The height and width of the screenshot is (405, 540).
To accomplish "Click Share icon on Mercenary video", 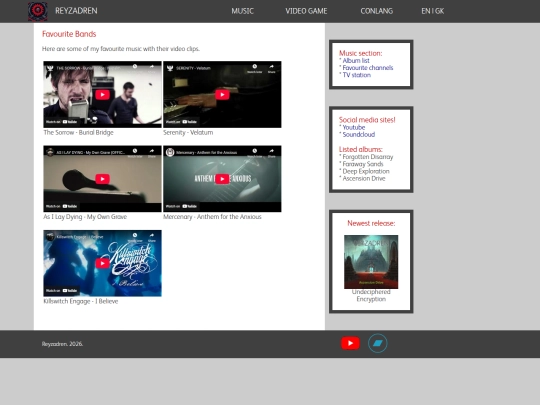I will click(271, 152).
